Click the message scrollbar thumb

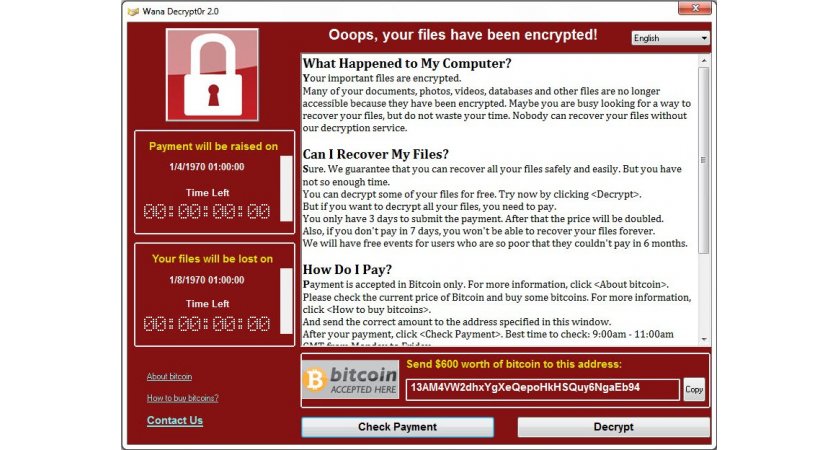[704, 160]
